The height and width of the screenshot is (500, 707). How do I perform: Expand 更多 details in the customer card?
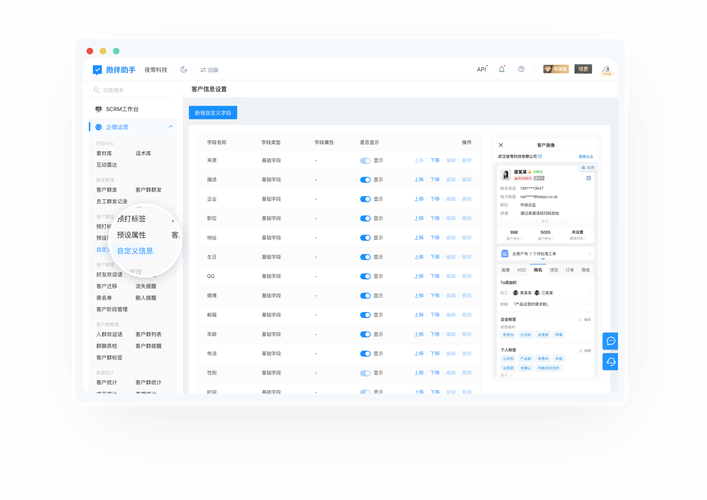(x=545, y=221)
